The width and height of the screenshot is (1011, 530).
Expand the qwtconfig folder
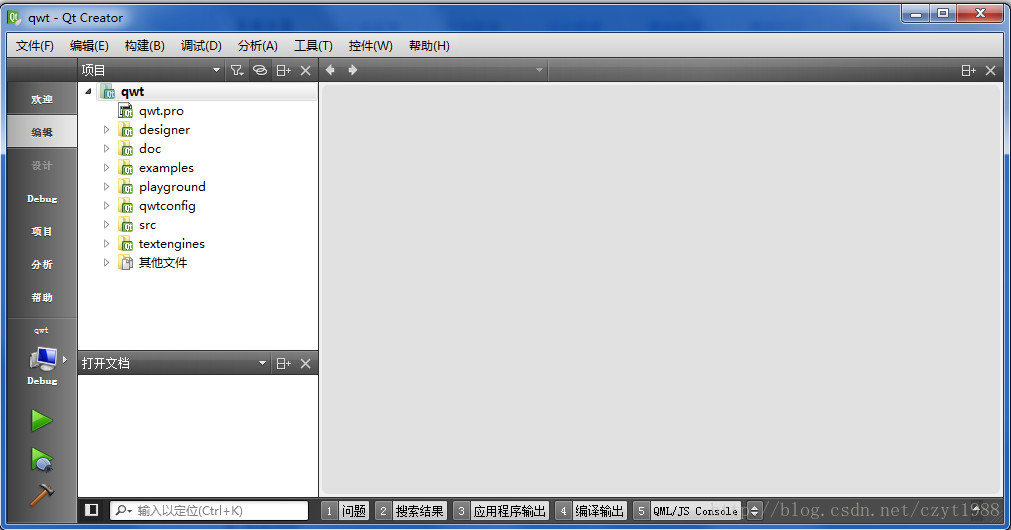[x=106, y=206]
